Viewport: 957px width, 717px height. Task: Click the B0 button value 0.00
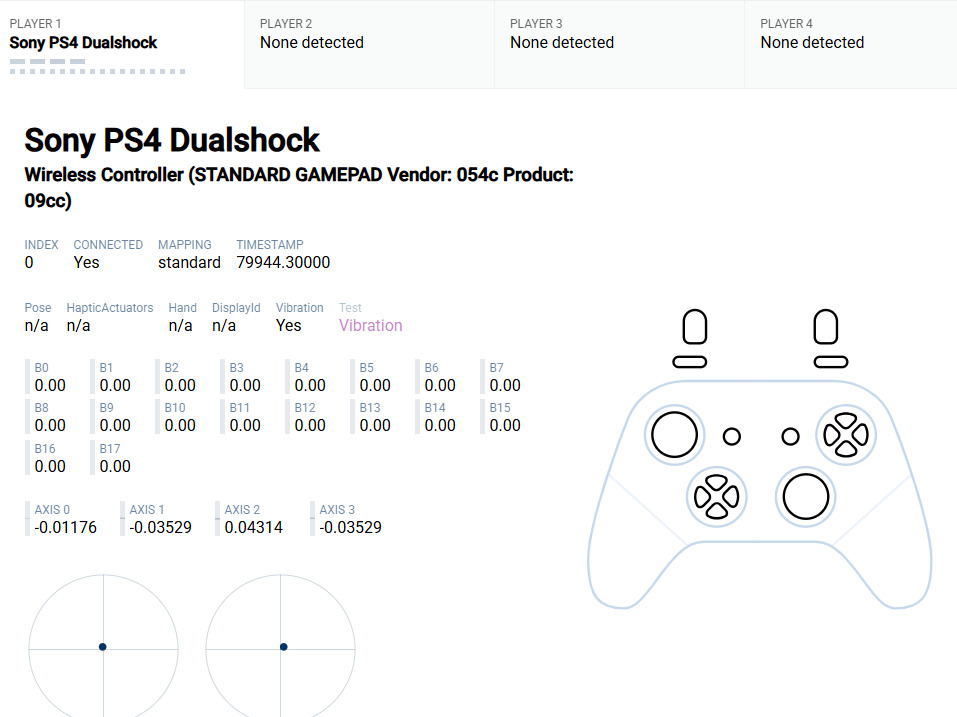point(50,386)
